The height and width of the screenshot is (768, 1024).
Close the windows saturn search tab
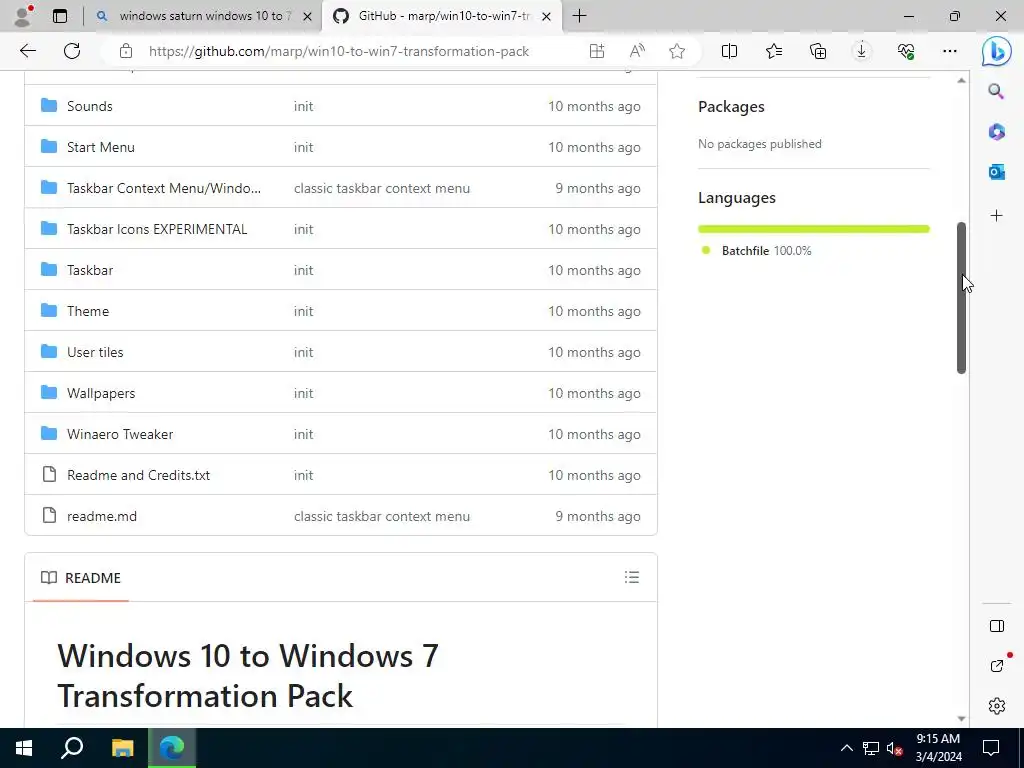[307, 16]
